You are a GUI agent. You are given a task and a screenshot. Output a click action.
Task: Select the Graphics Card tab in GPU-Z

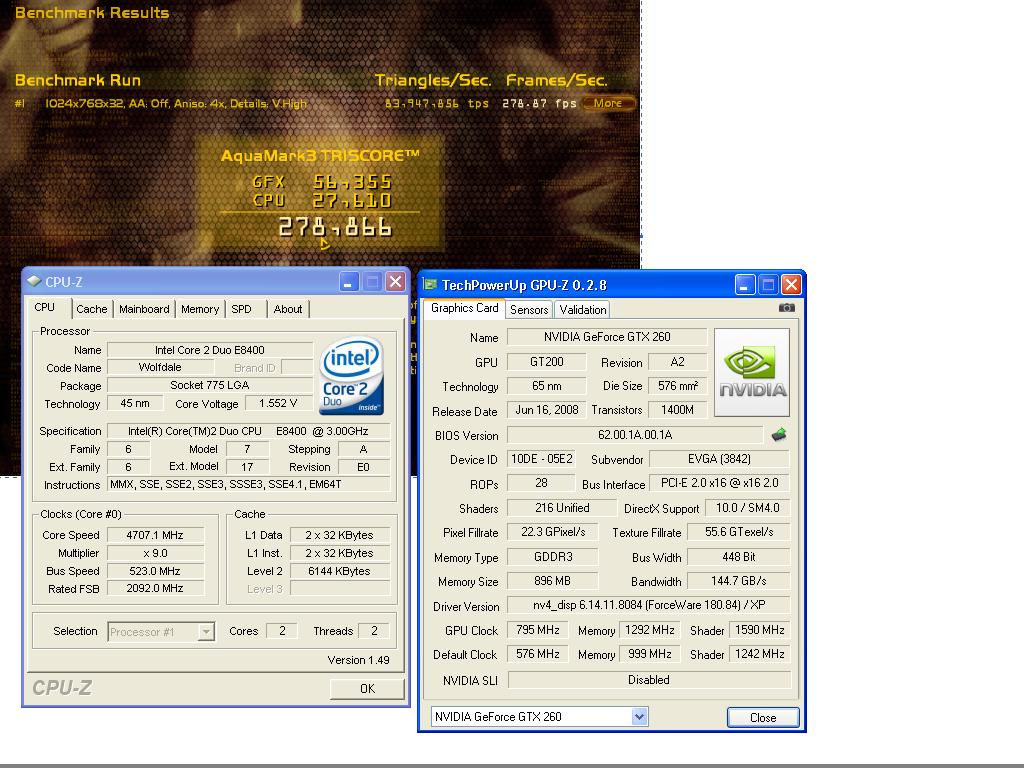click(x=464, y=308)
